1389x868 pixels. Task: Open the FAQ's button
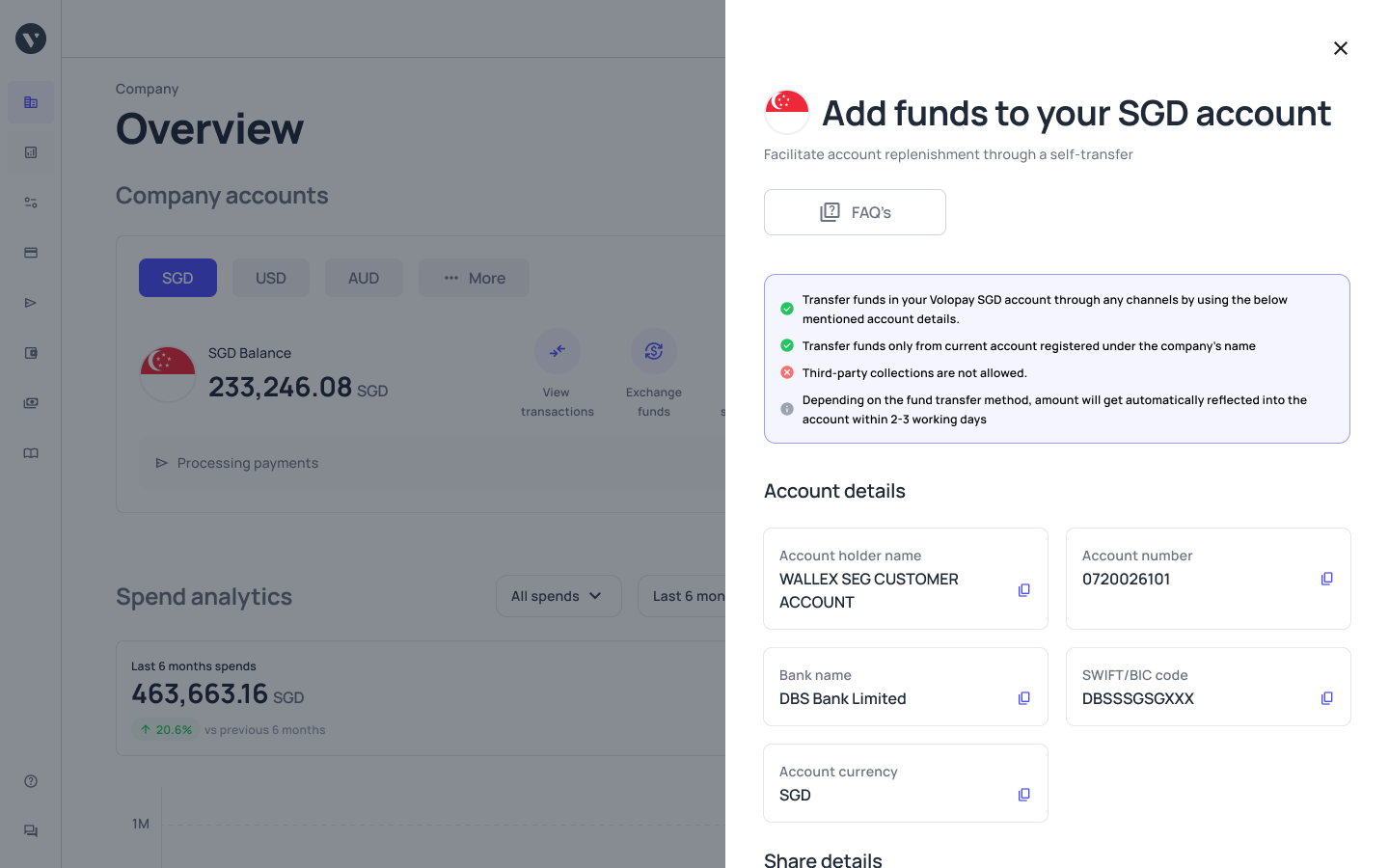pyautogui.click(x=855, y=212)
